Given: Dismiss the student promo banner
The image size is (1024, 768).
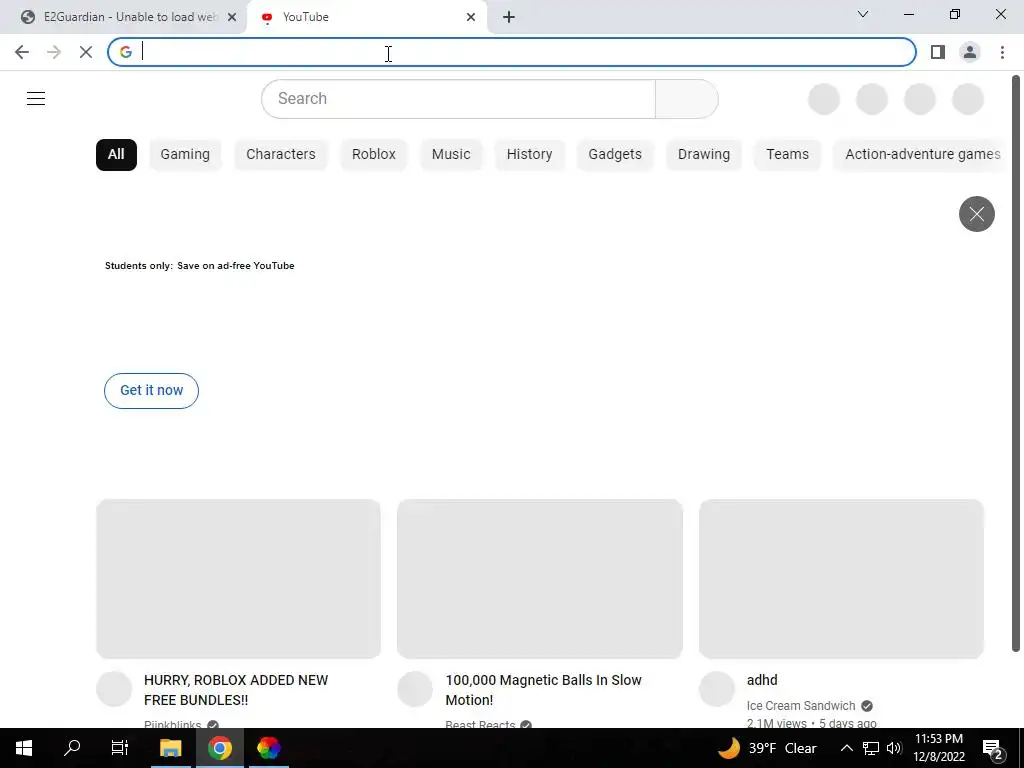Looking at the screenshot, I should tap(976, 214).
